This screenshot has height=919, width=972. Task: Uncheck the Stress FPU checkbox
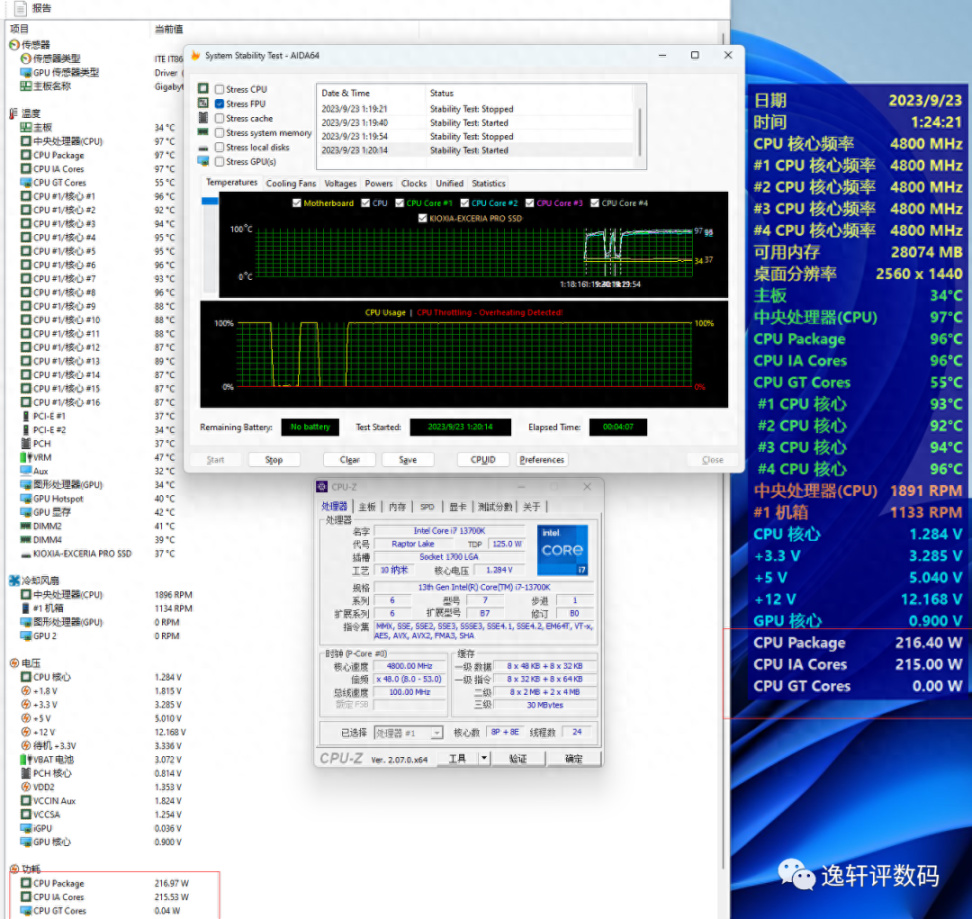pos(219,104)
